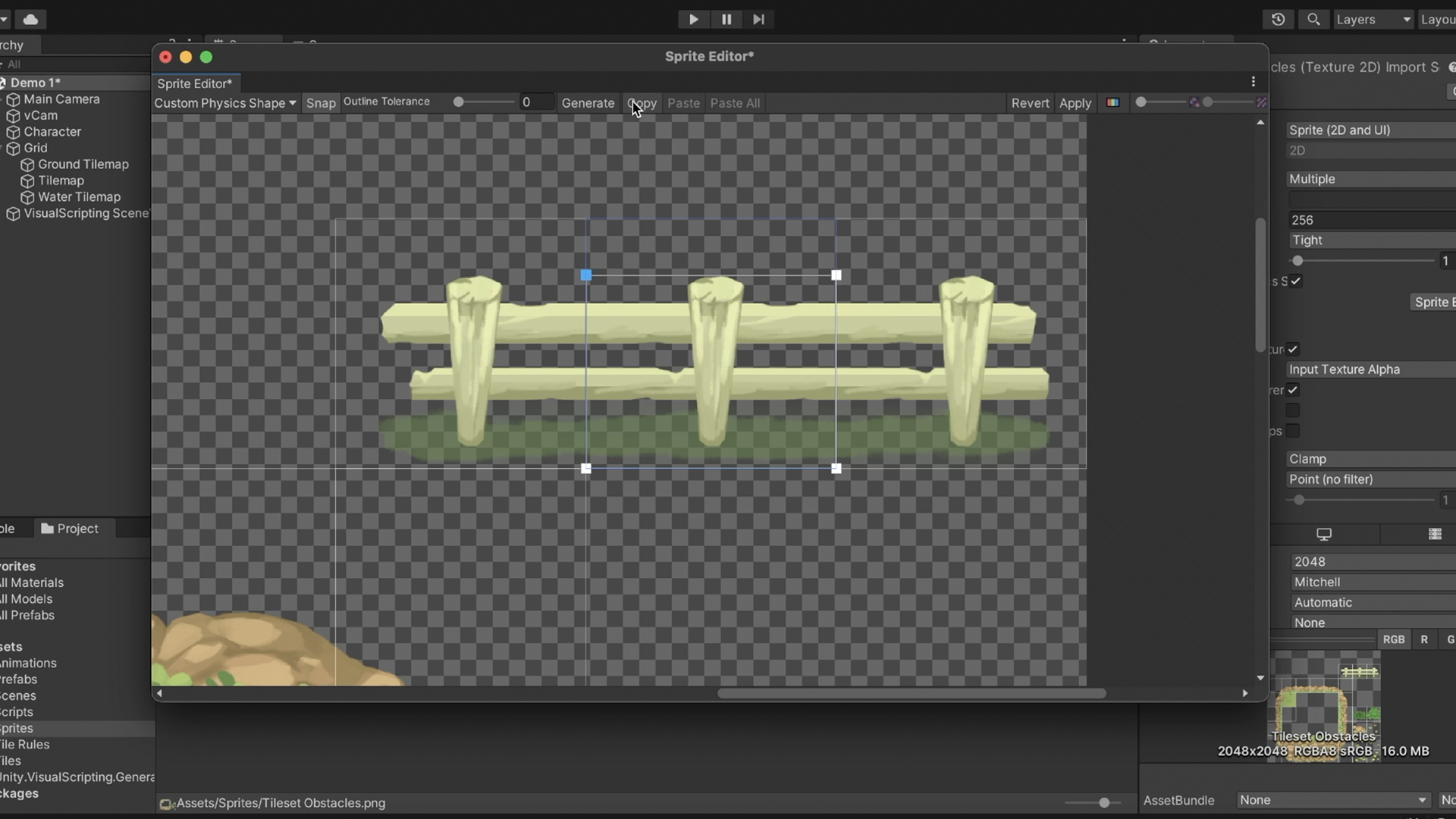The image size is (1456, 819).
Task: Revert the Sprite Editor changes
Action: [x=1030, y=103]
